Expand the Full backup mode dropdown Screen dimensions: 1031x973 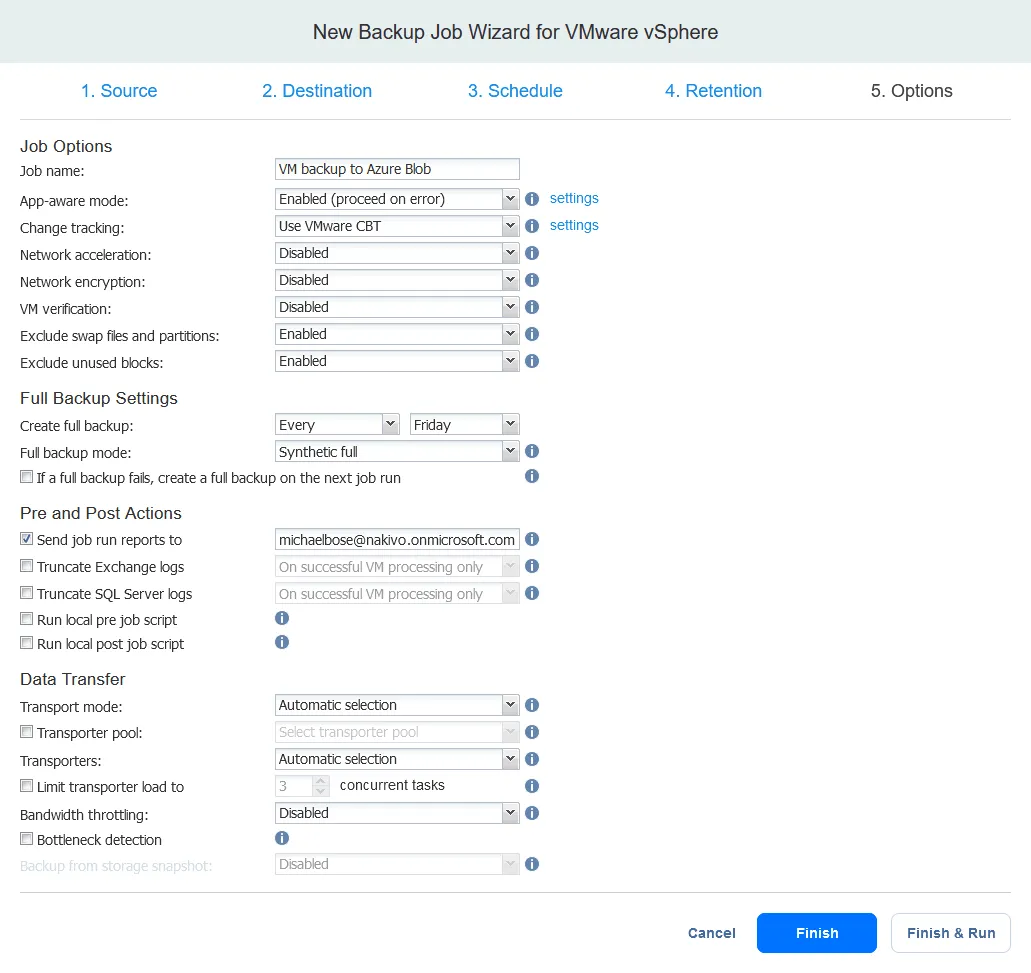(x=397, y=452)
